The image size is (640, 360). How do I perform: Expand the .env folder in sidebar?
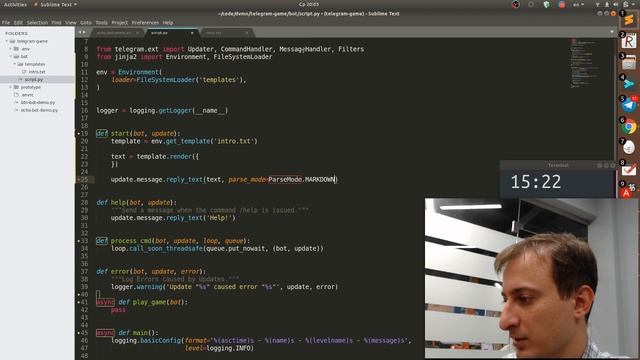[x=11, y=49]
